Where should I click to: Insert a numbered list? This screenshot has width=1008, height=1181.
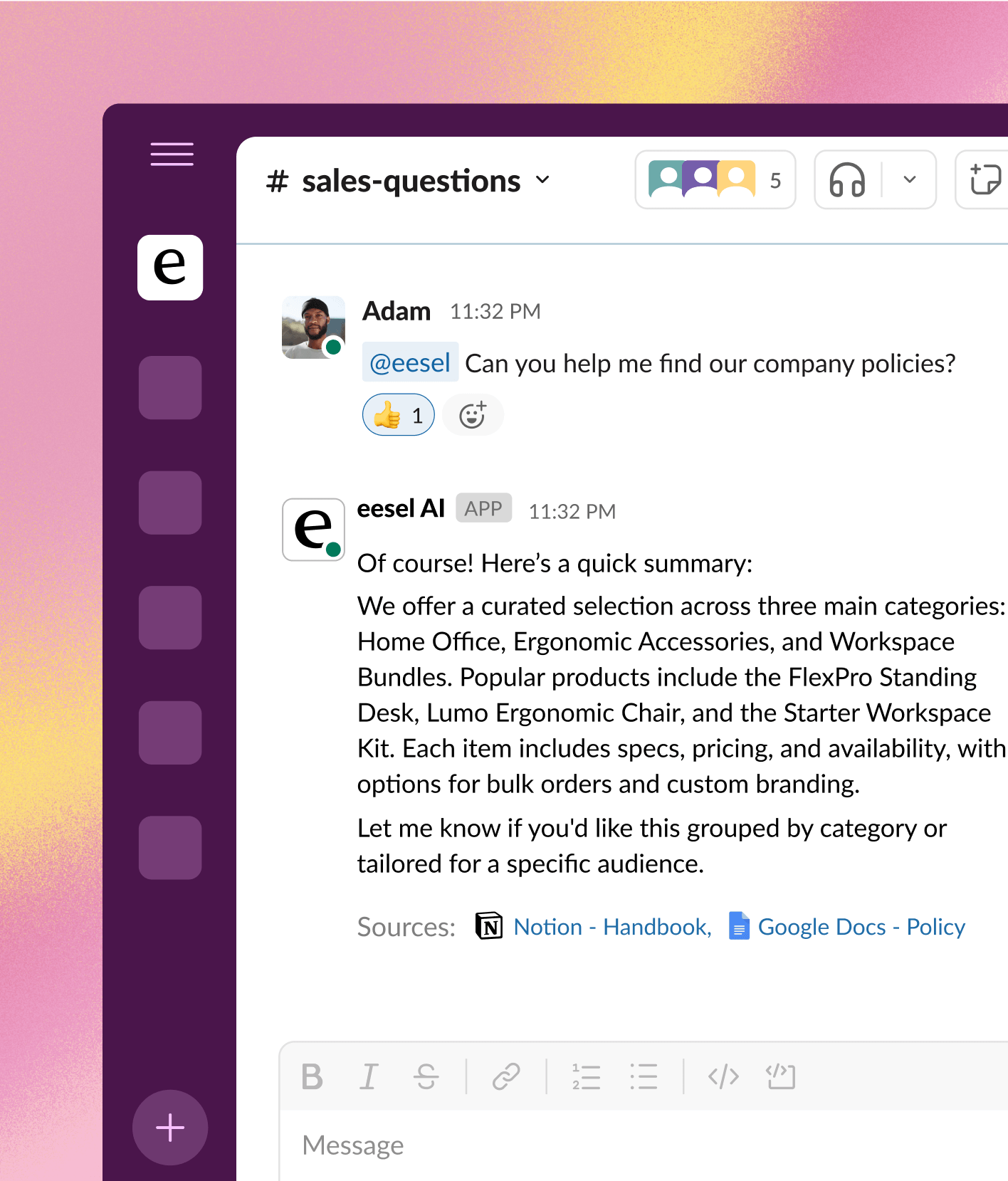pos(586,1076)
